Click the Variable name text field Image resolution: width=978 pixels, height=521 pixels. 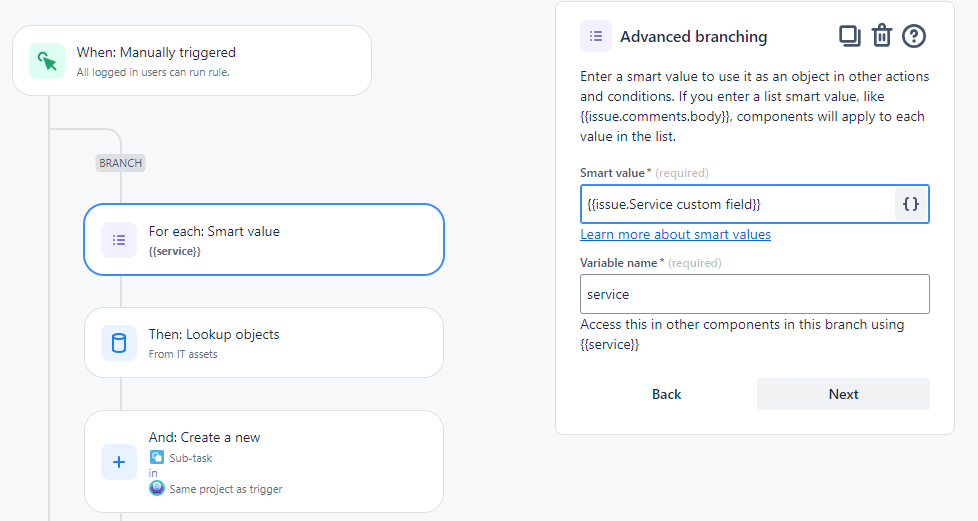[754, 294]
